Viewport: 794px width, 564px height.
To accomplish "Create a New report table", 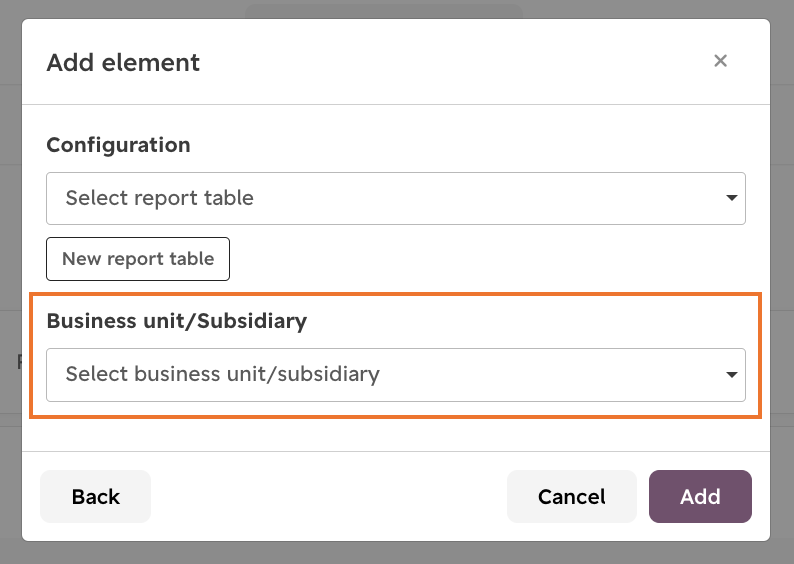I will 138,259.
